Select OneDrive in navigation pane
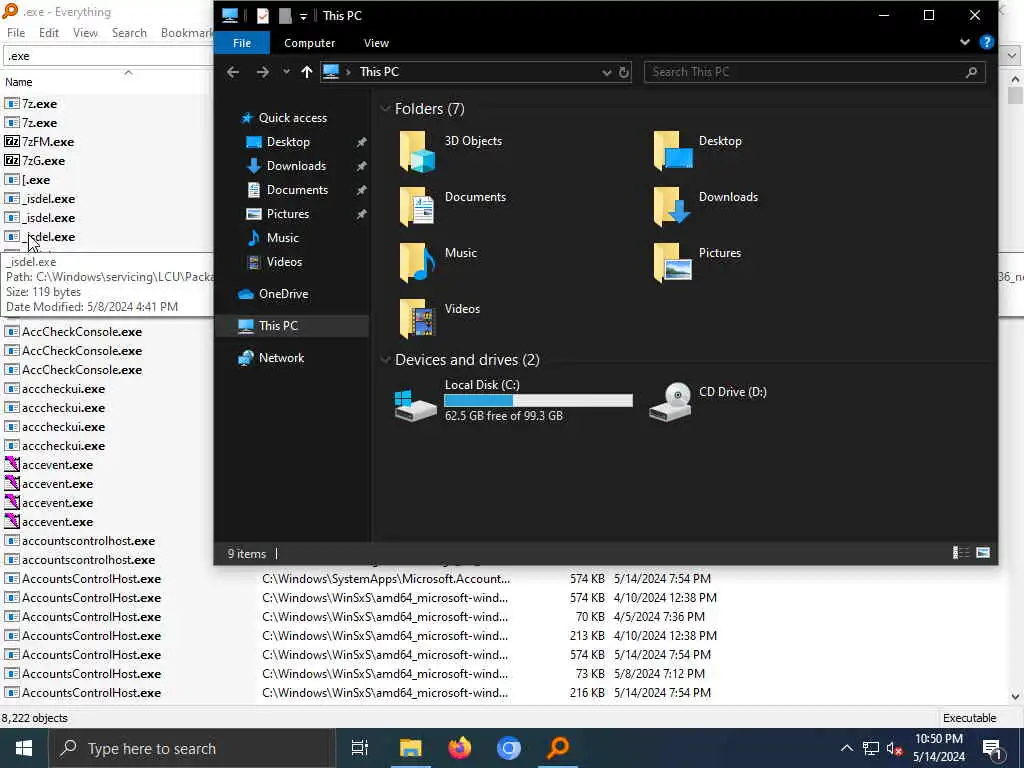The width and height of the screenshot is (1024, 768). coord(283,294)
